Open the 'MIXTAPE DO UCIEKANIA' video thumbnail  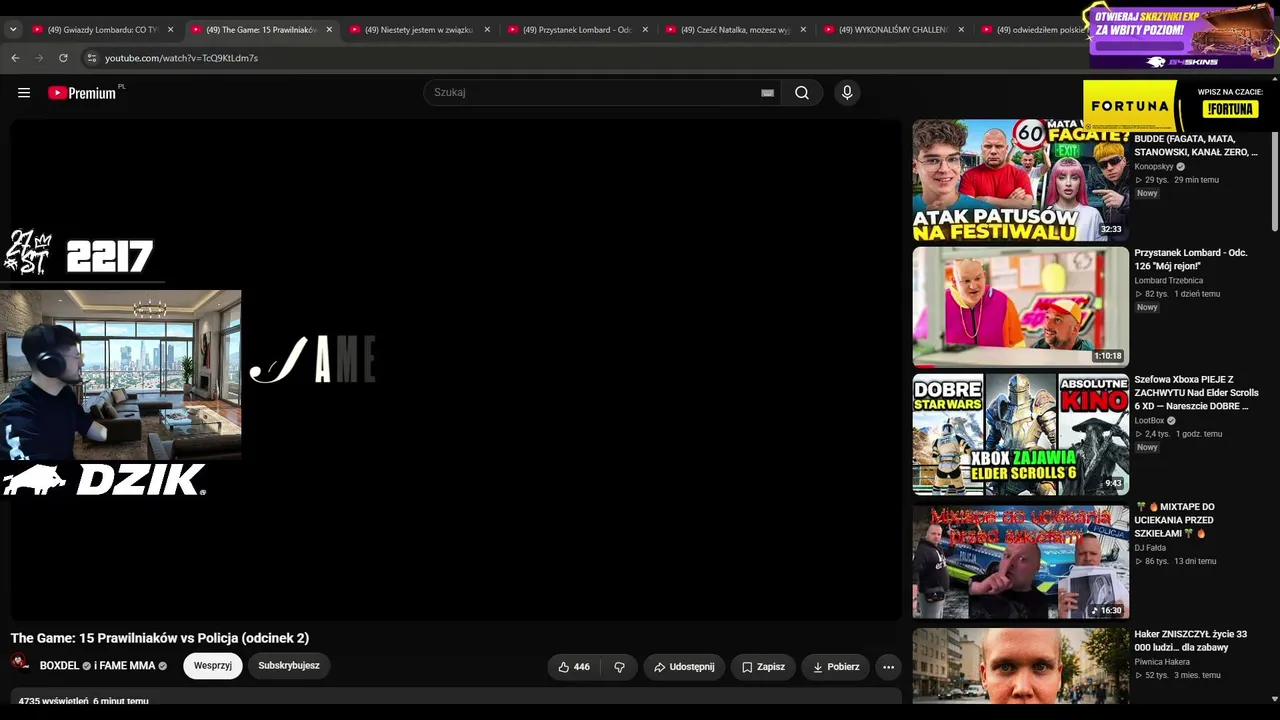pyautogui.click(x=1020, y=561)
